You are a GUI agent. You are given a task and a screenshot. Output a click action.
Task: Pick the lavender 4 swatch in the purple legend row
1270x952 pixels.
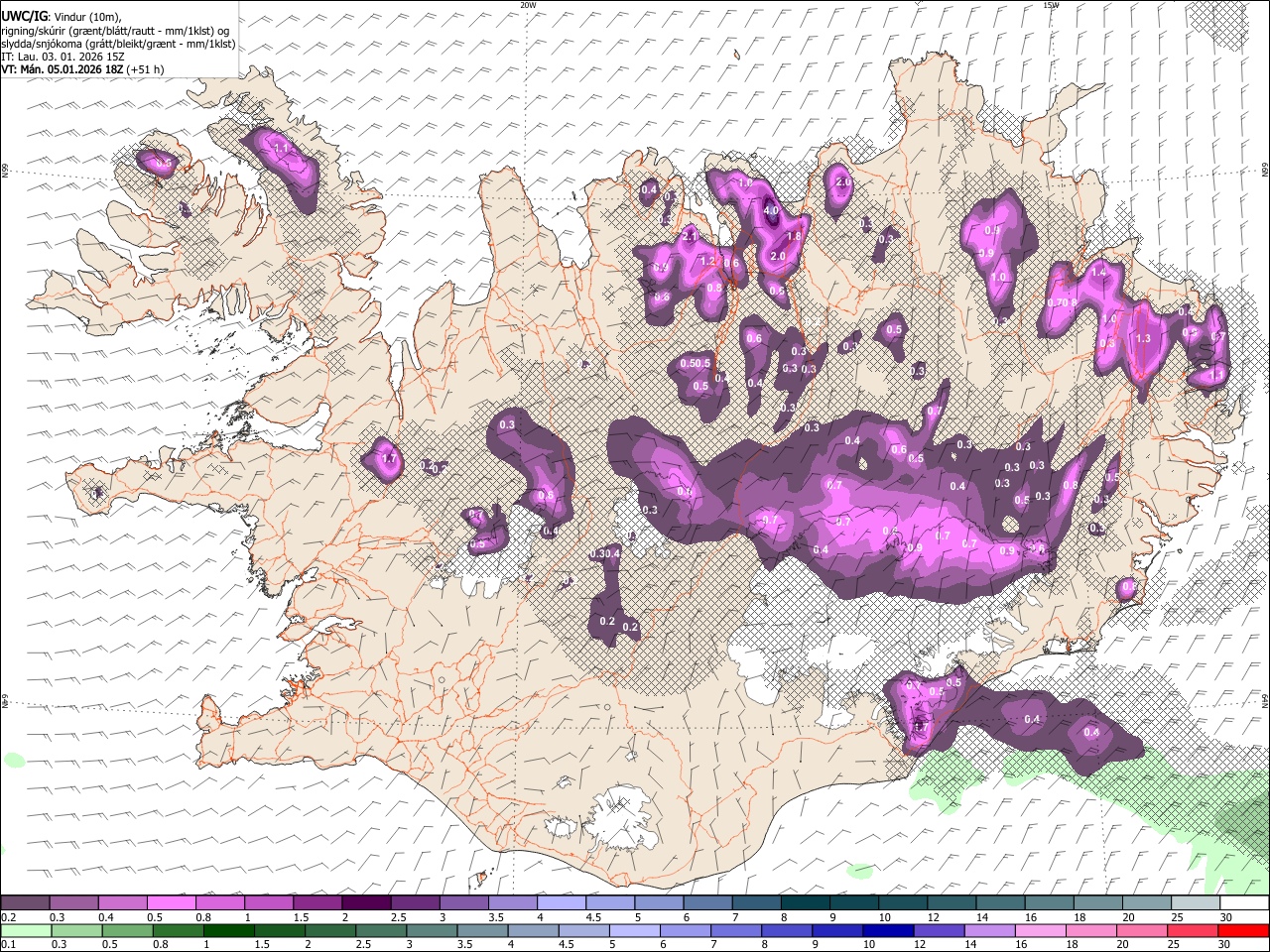click(x=561, y=903)
